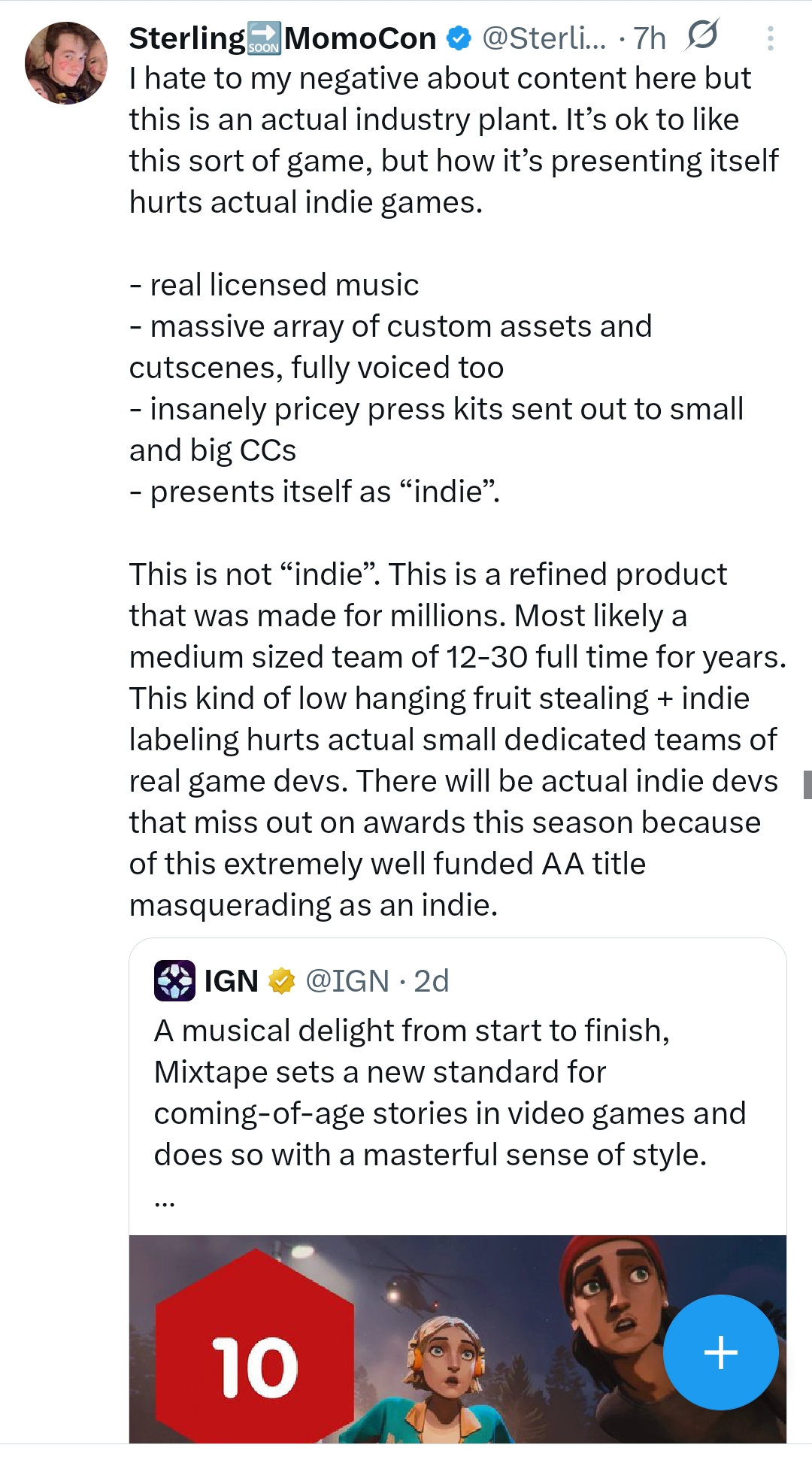
Task: Open the @Sterli... handle link
Action: point(544,38)
